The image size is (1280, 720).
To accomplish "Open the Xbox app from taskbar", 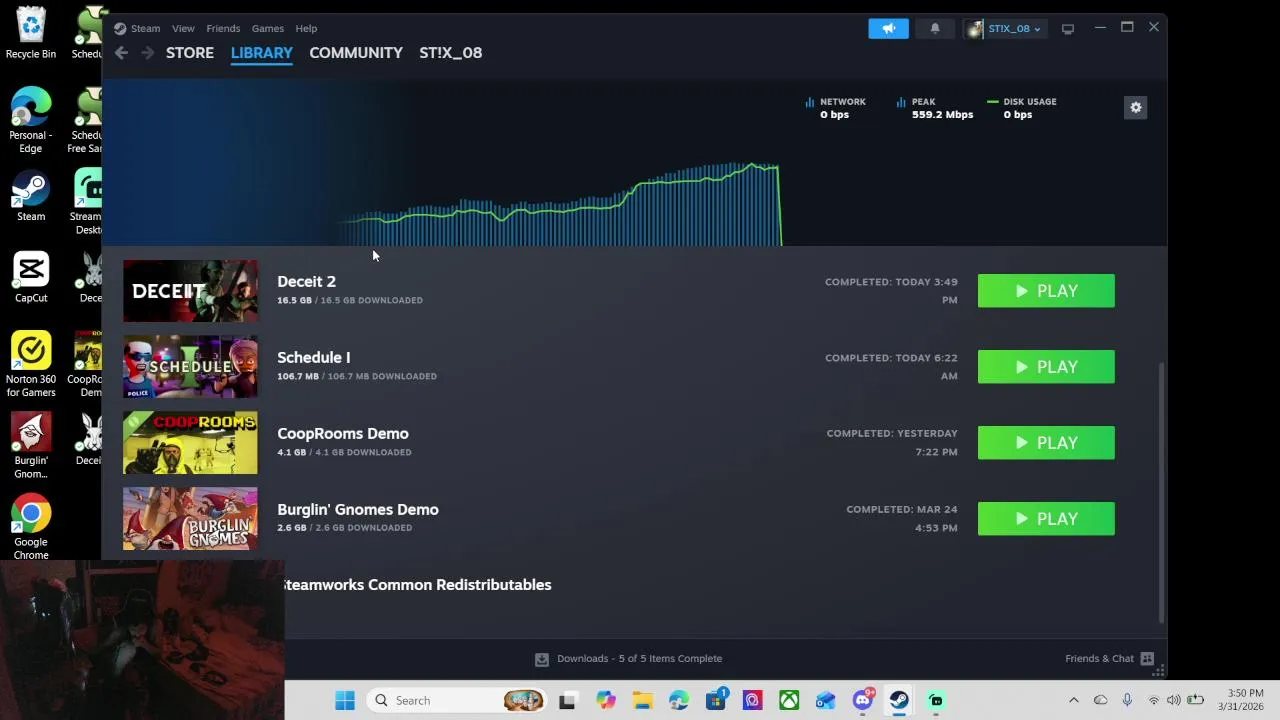I will pos(789,701).
